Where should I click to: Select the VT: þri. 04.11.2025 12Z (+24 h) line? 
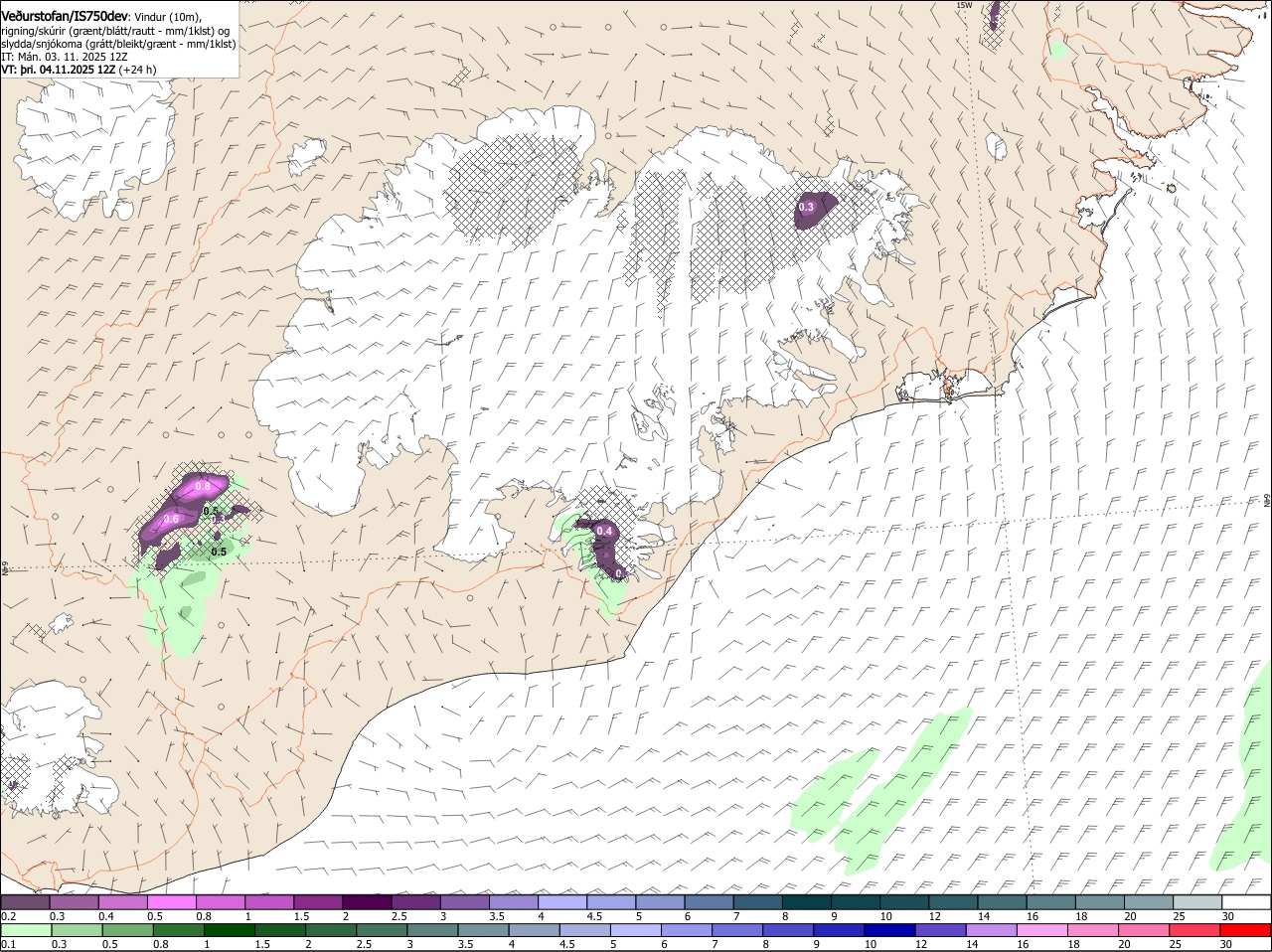[x=79, y=70]
